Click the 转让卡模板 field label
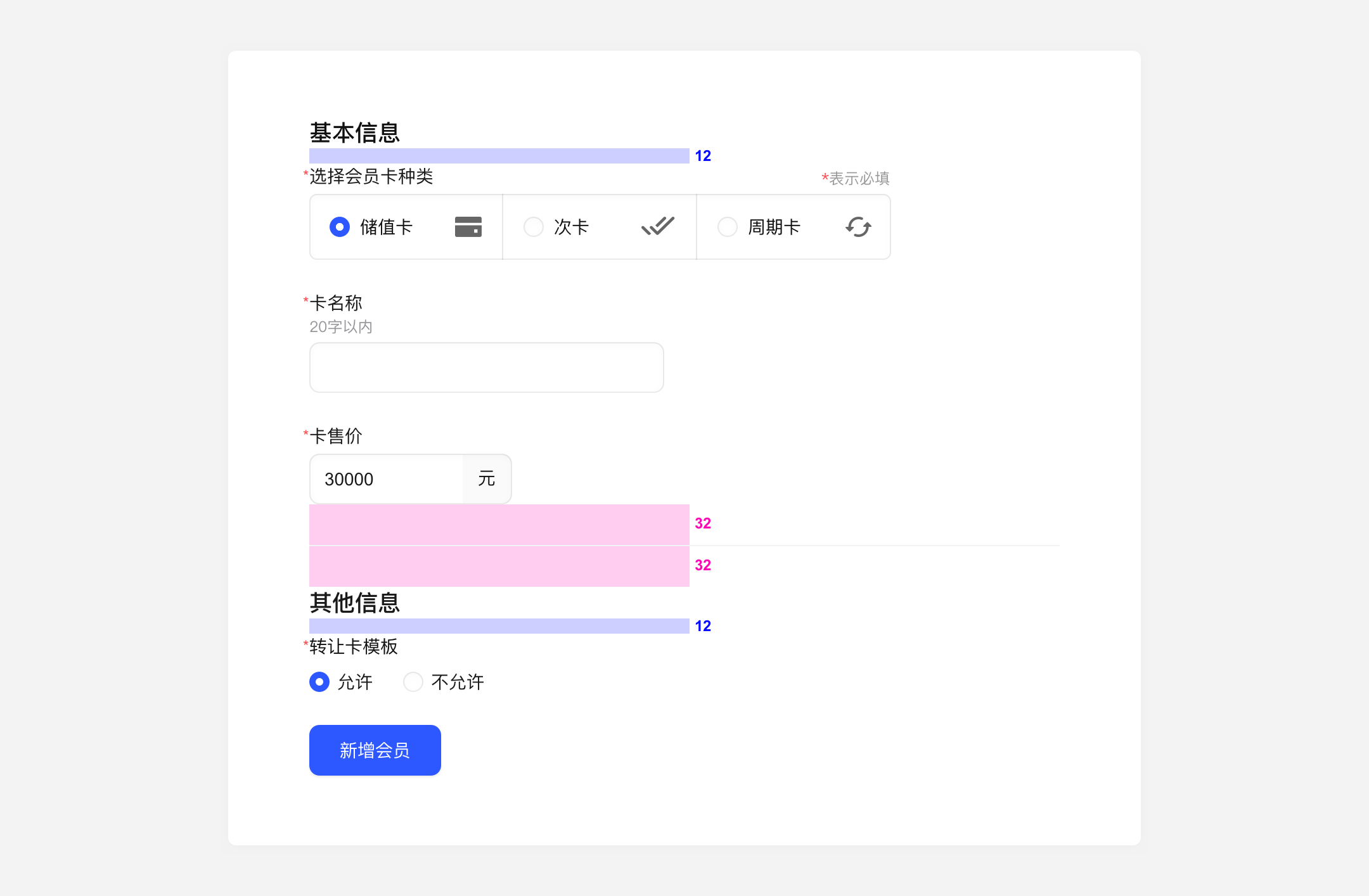The image size is (1369, 896). pyautogui.click(x=353, y=646)
